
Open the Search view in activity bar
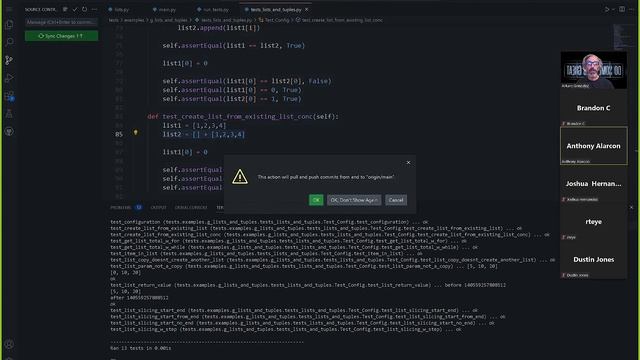9,42
